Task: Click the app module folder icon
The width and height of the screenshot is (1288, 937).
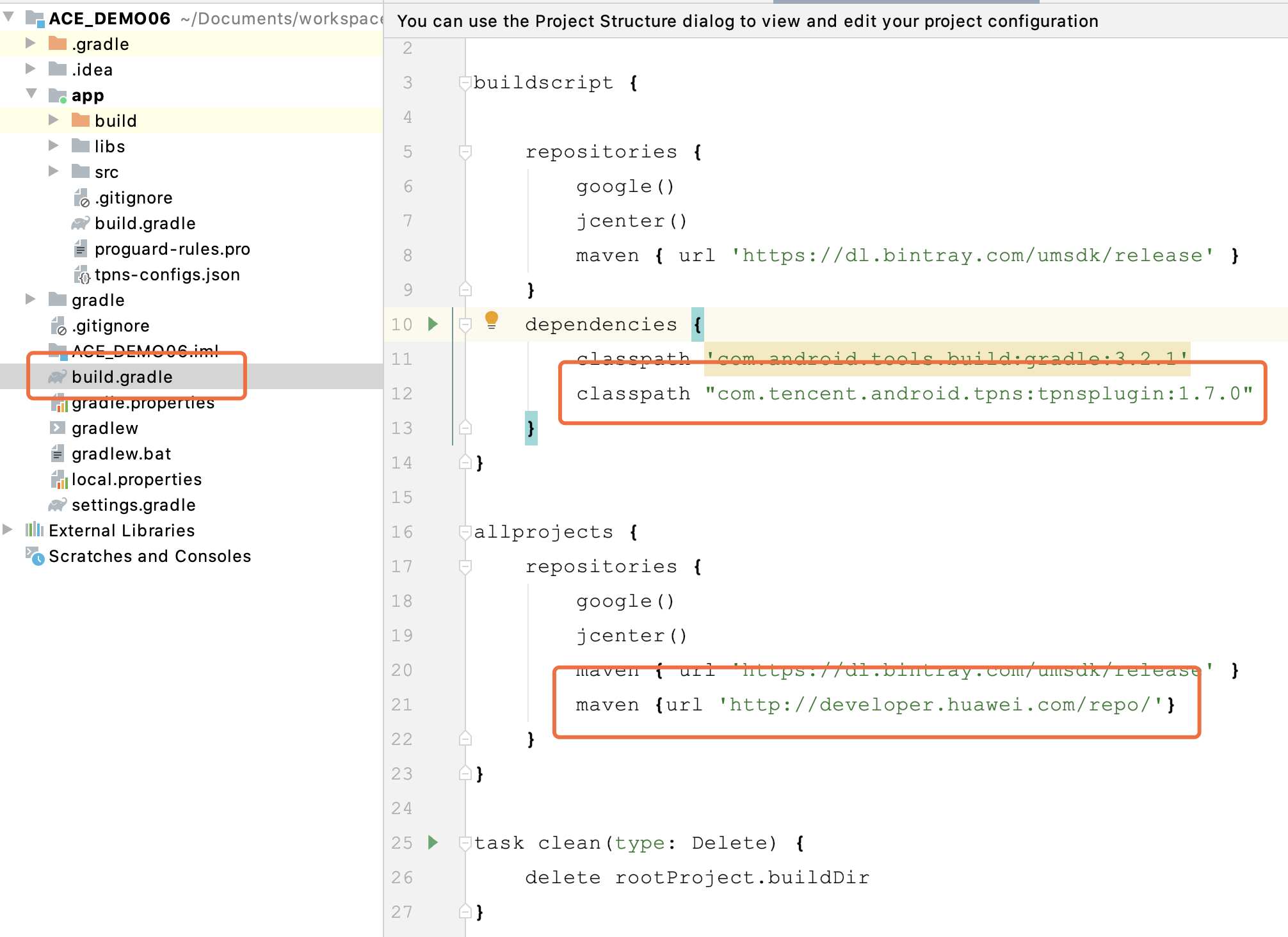Action: pyautogui.click(x=58, y=95)
